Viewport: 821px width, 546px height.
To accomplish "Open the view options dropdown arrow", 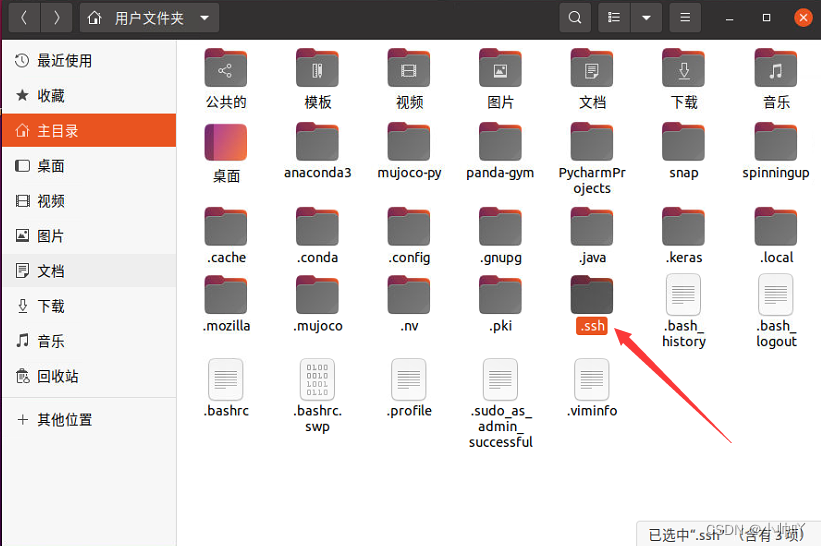I will pos(646,18).
